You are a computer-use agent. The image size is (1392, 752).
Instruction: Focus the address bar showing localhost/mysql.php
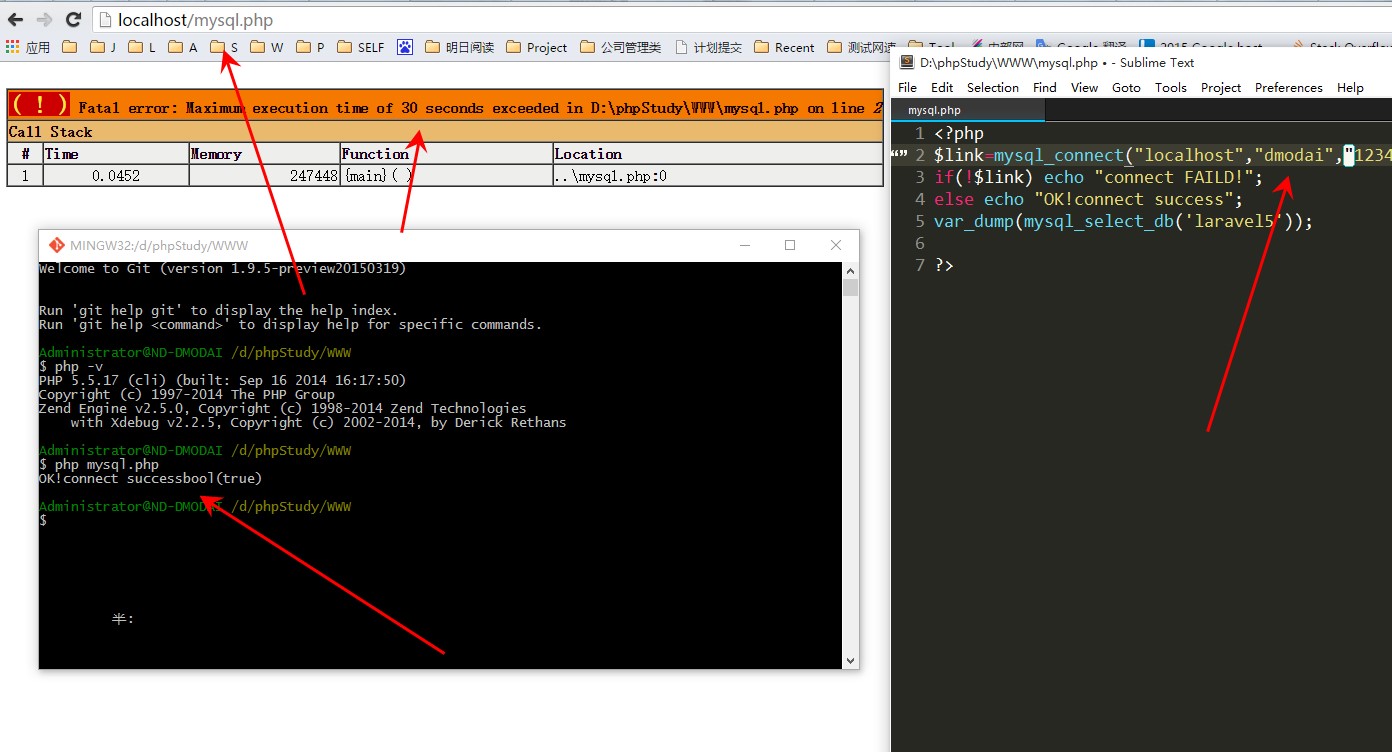click(740, 20)
